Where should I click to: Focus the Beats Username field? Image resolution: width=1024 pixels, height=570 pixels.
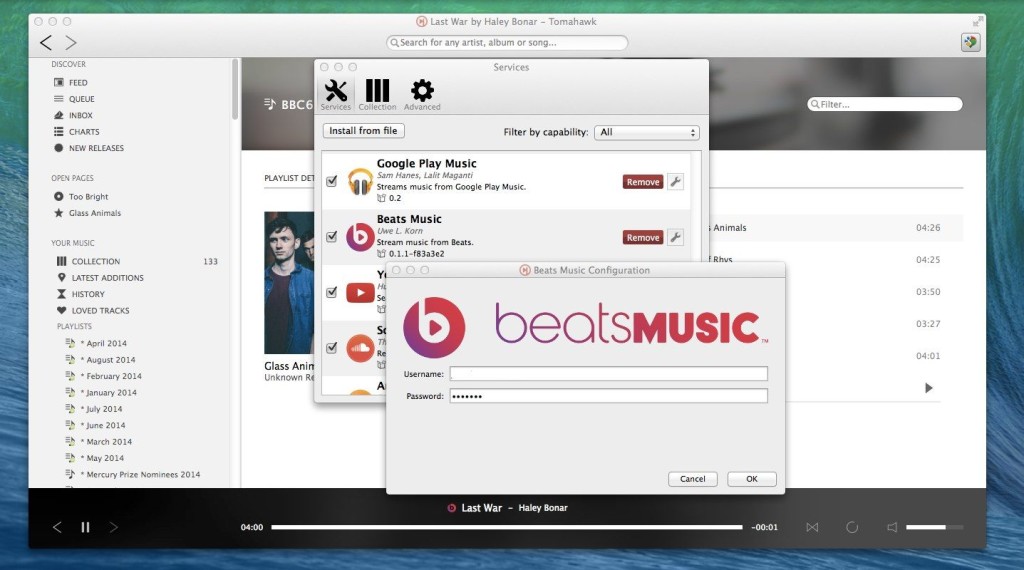tap(608, 373)
